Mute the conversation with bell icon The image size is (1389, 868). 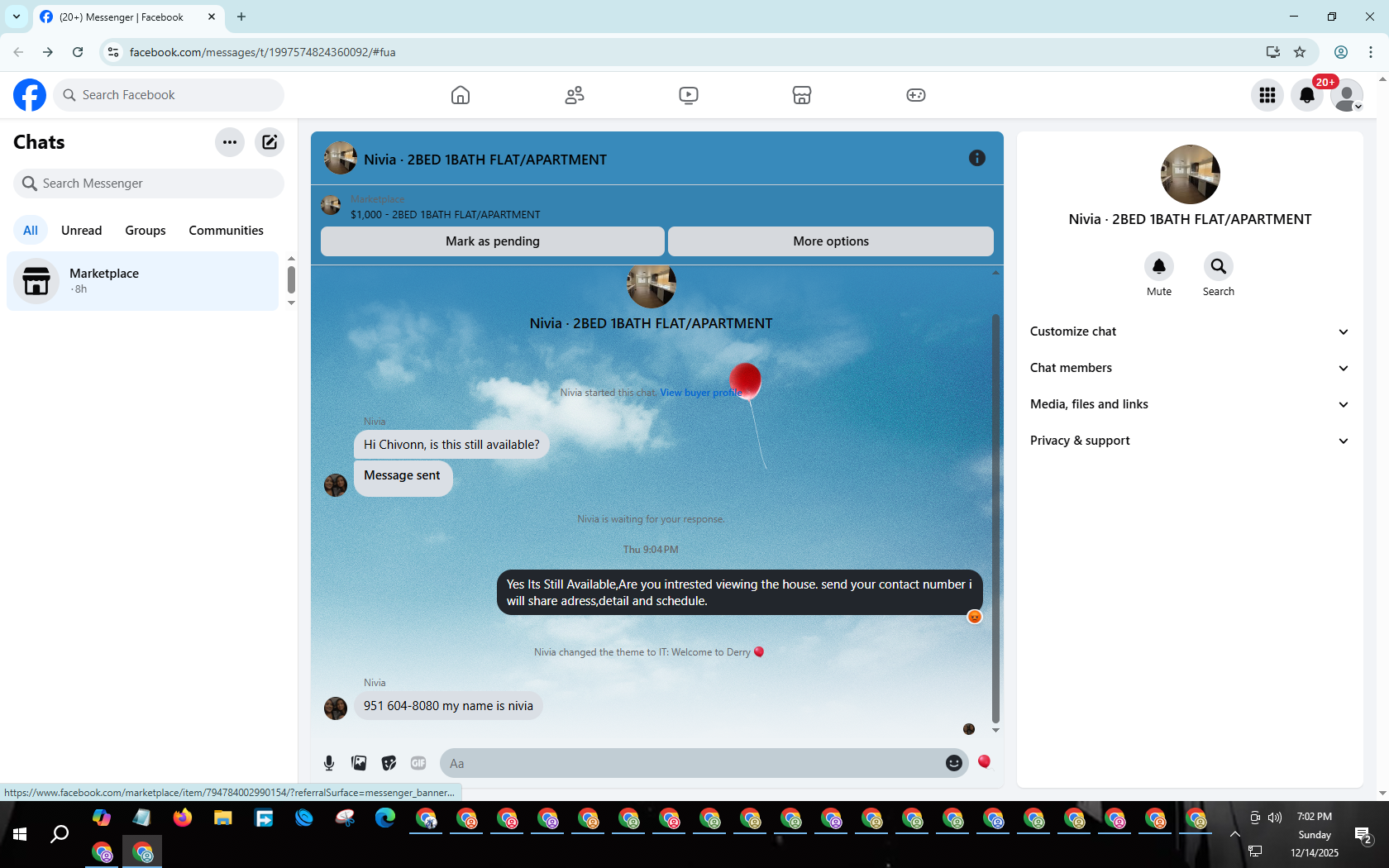pos(1159,266)
